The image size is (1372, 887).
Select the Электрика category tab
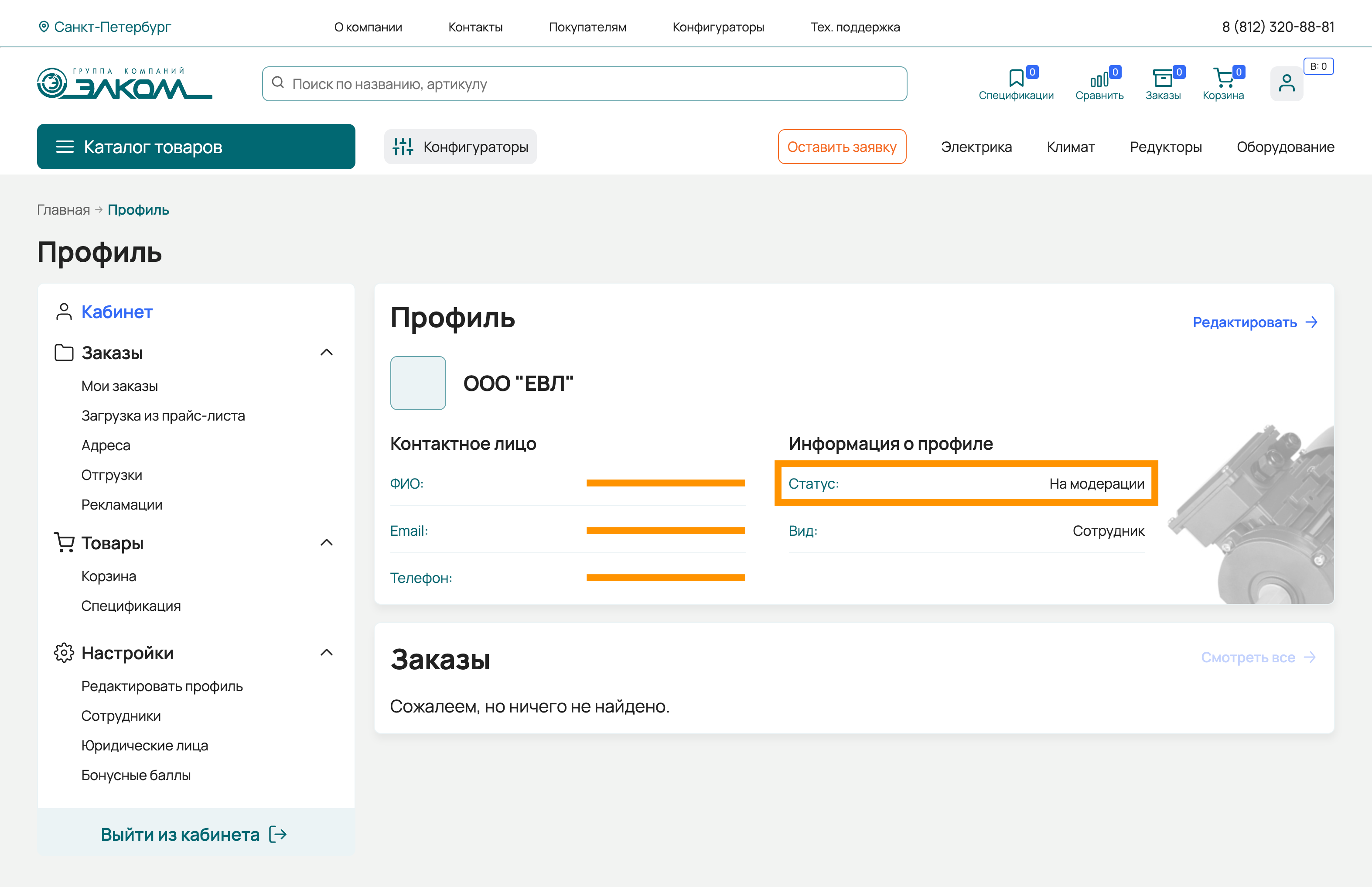tap(976, 147)
